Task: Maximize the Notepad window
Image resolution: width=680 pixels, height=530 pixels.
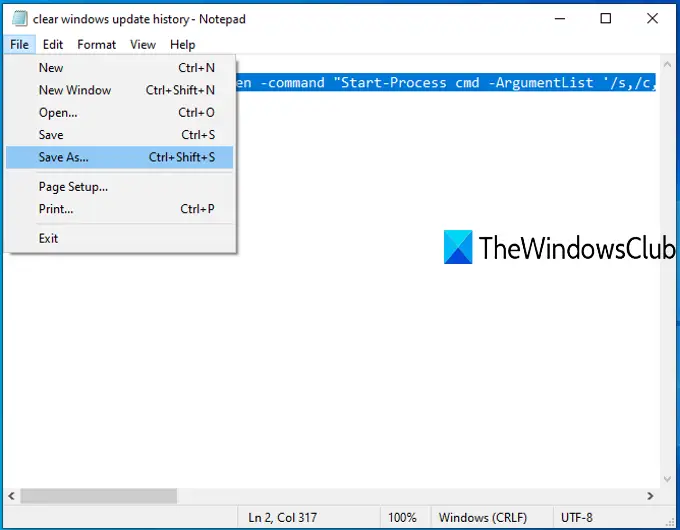Action: (606, 19)
